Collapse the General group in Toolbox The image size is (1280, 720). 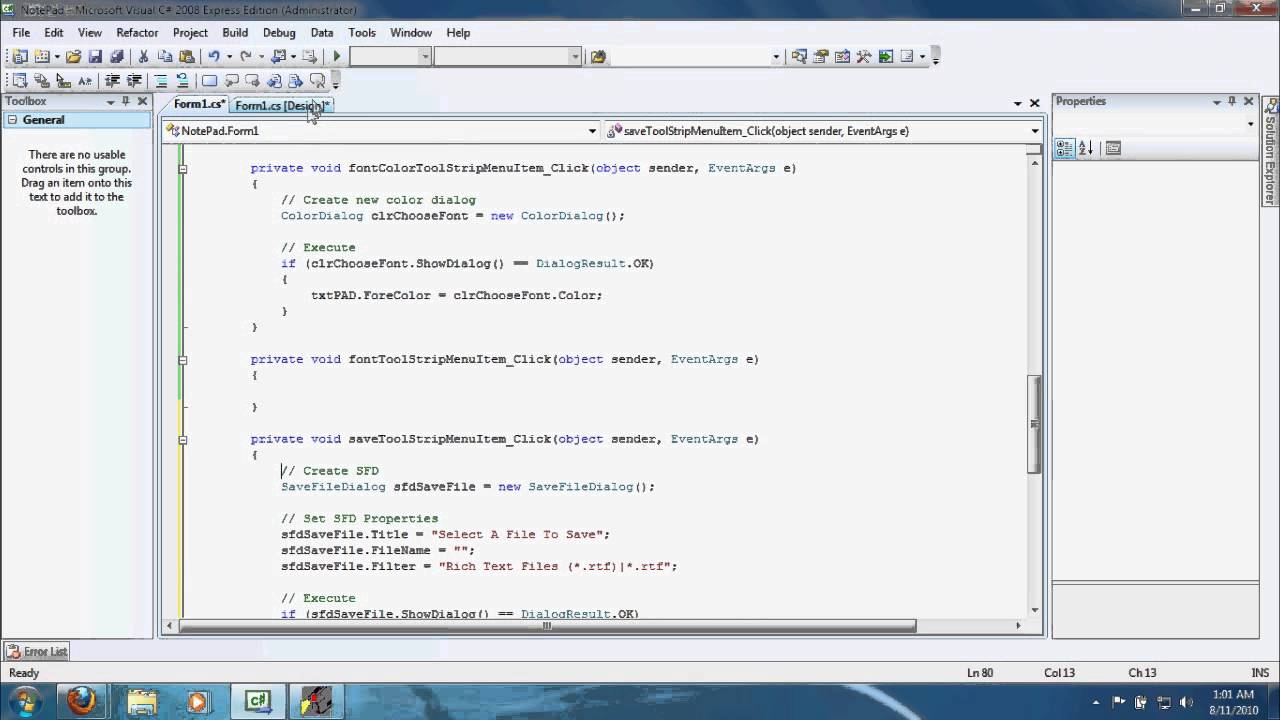point(13,120)
